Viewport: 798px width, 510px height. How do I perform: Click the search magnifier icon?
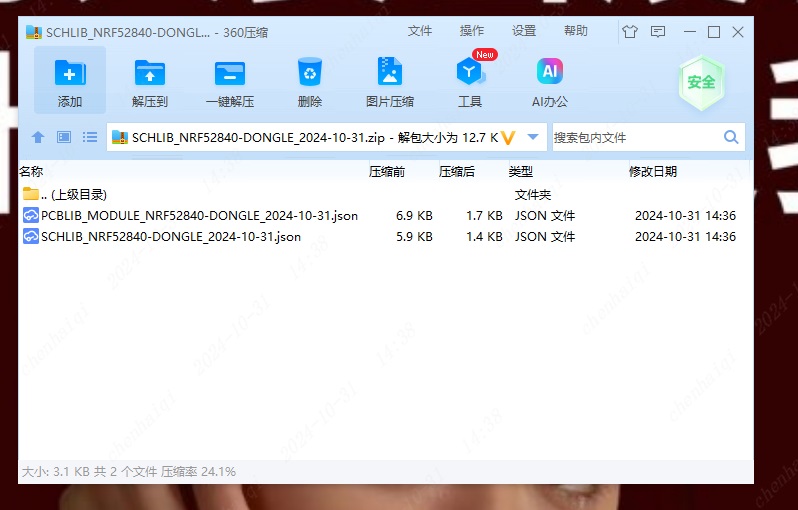tap(731, 137)
